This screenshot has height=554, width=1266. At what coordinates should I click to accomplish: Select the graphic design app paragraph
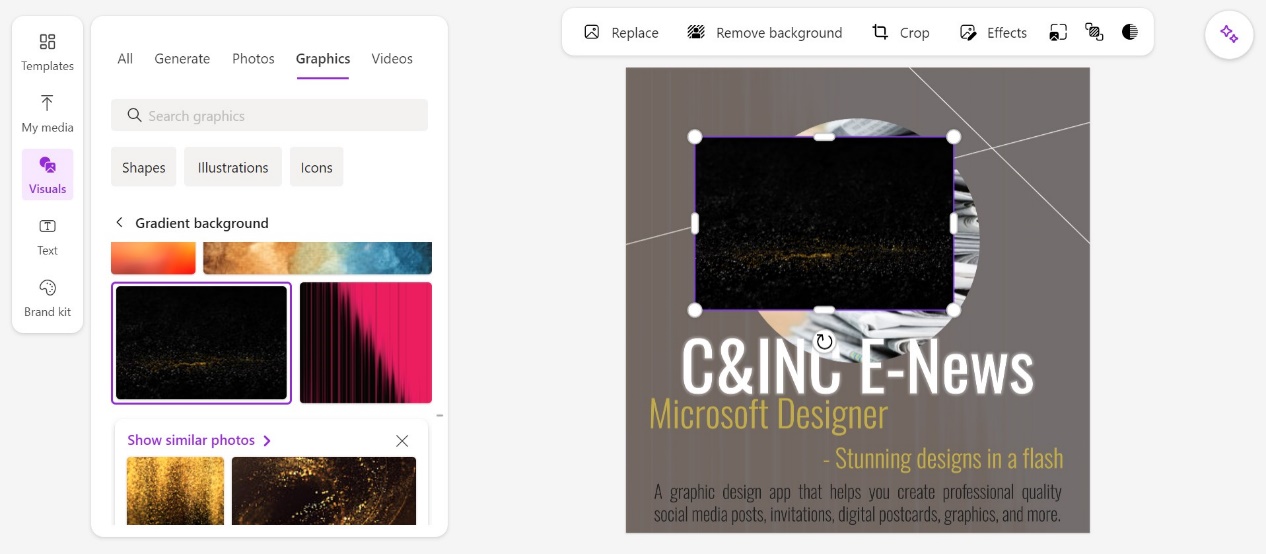tap(857, 503)
